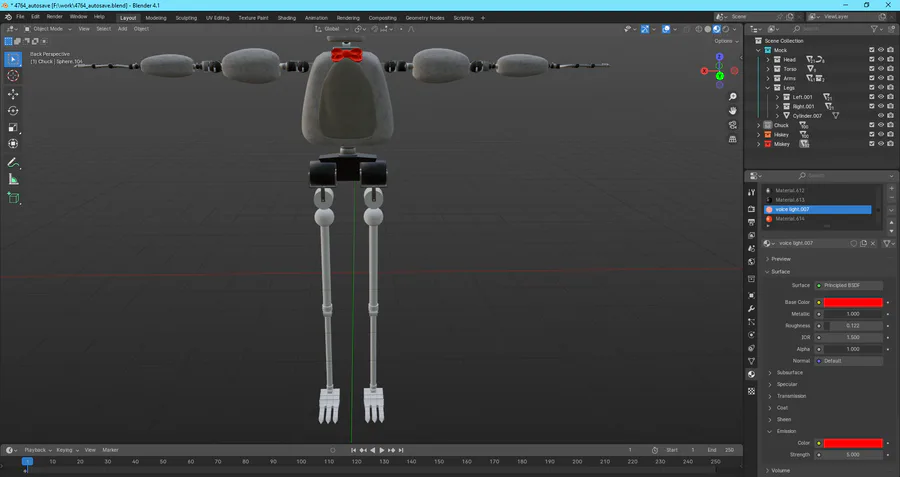Switch to the Geometry Nodes workspace tab
This screenshot has width=900, height=477.
[425, 18]
